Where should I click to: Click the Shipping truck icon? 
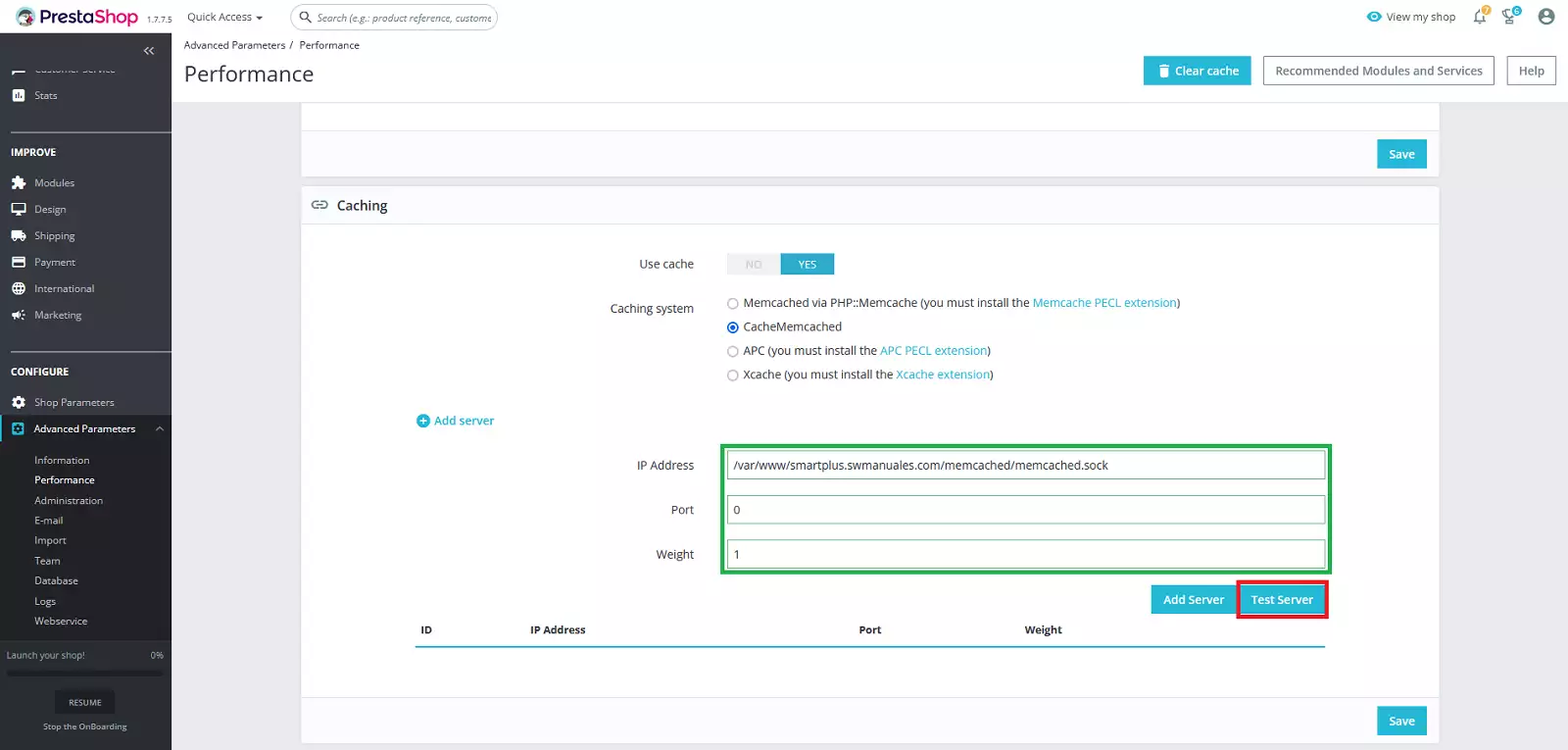[x=19, y=236]
